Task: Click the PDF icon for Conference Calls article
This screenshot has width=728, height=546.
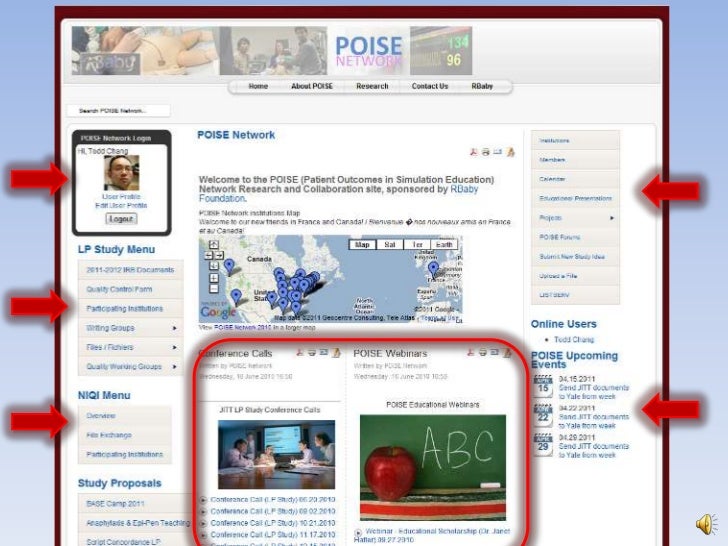Action: tap(300, 353)
